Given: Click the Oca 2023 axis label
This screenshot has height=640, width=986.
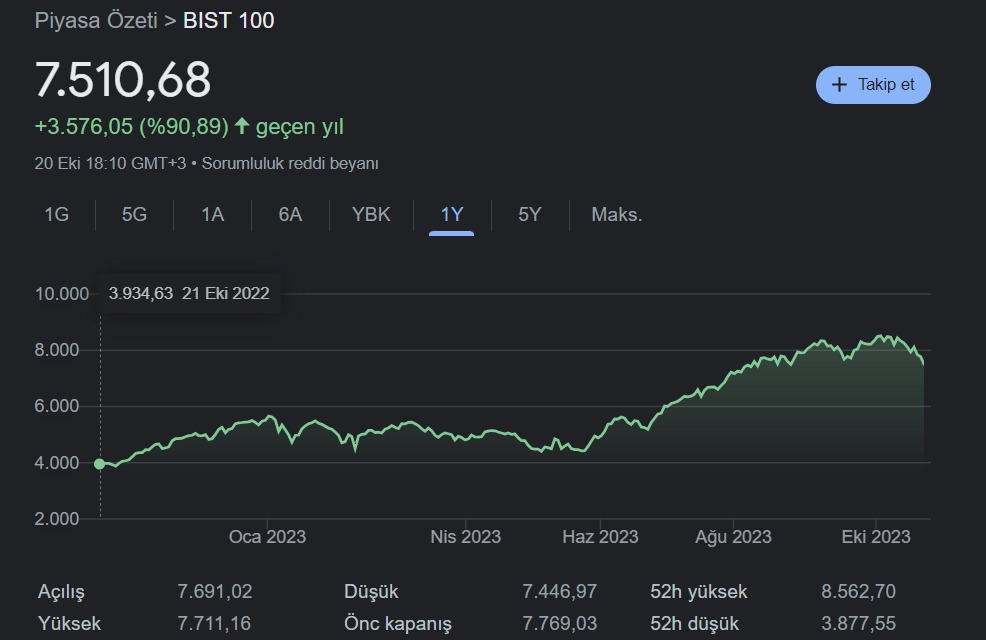Looking at the screenshot, I should 267,537.
